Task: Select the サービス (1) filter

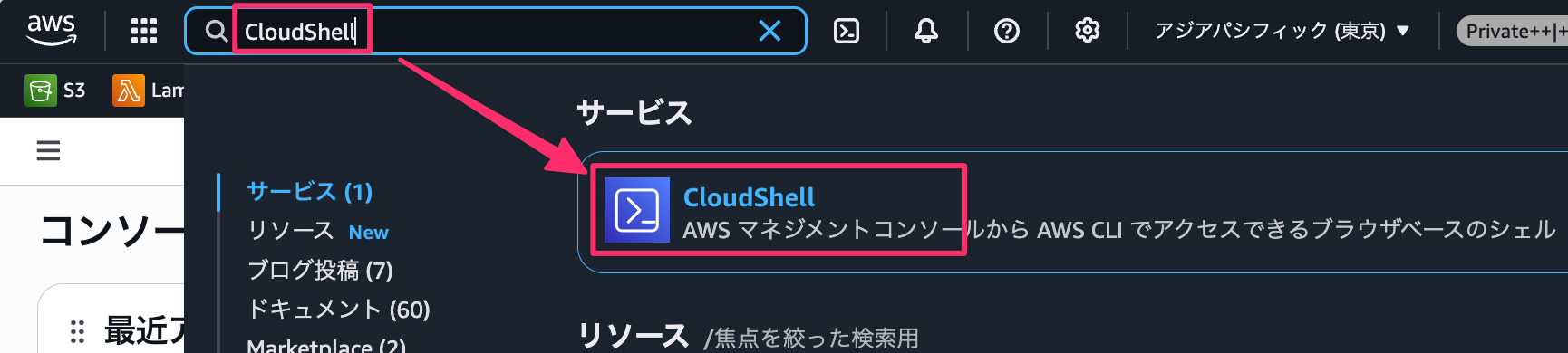Action: point(310,192)
